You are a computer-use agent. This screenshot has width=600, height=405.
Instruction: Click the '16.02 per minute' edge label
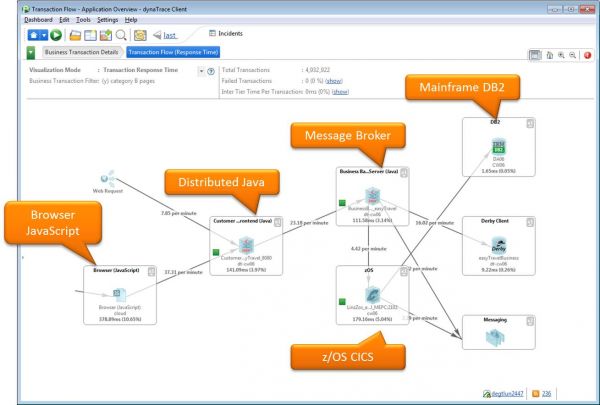[x=435, y=223]
